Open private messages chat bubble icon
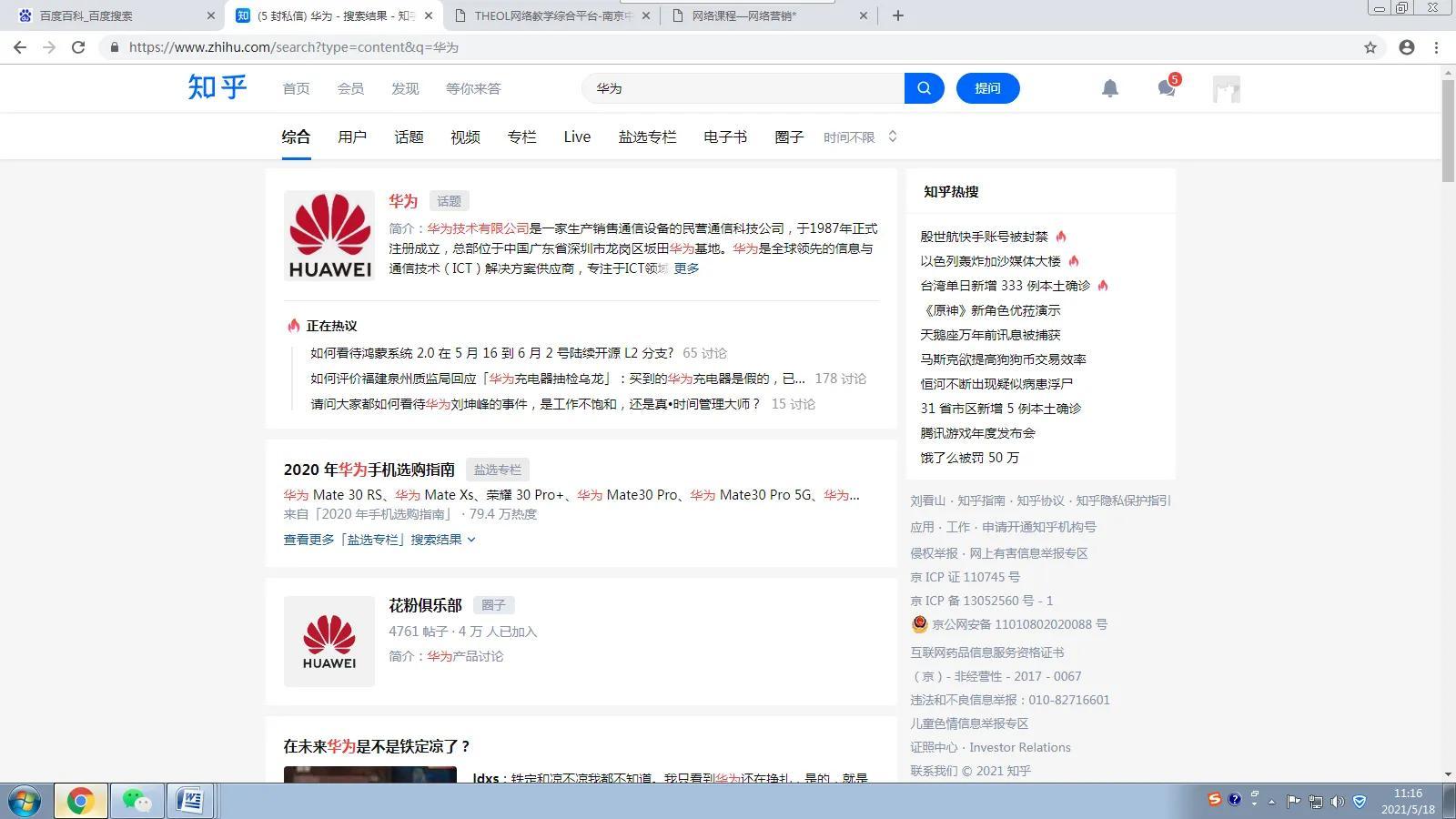Viewport: 1456px width, 819px height. (x=1167, y=87)
